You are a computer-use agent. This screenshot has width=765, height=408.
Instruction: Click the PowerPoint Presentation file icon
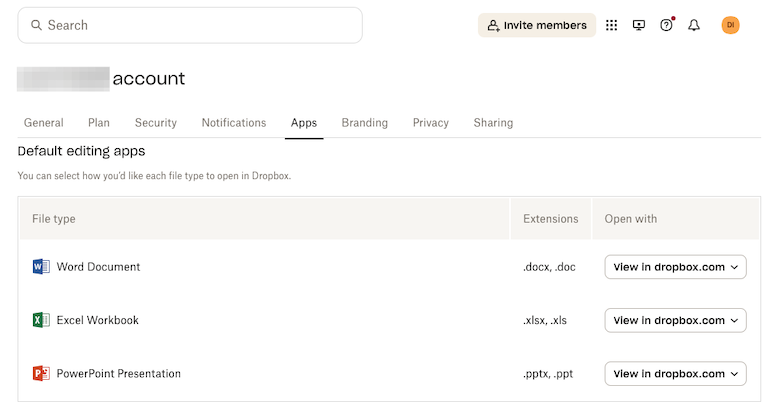41,373
